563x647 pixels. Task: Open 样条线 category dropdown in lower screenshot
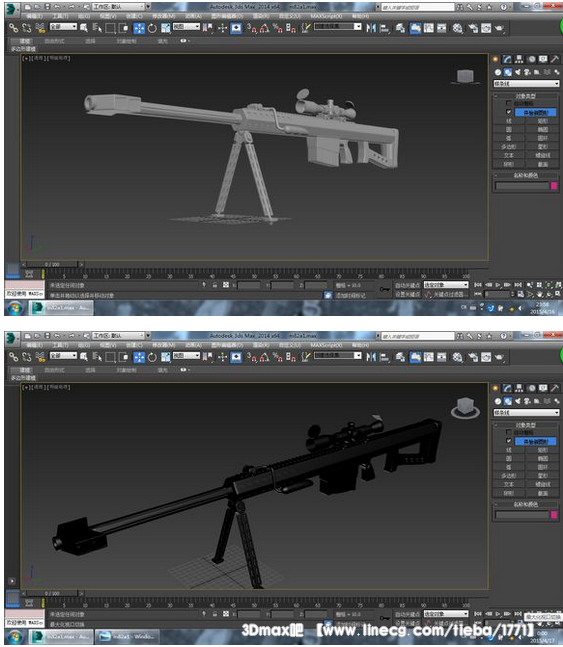(x=526, y=413)
